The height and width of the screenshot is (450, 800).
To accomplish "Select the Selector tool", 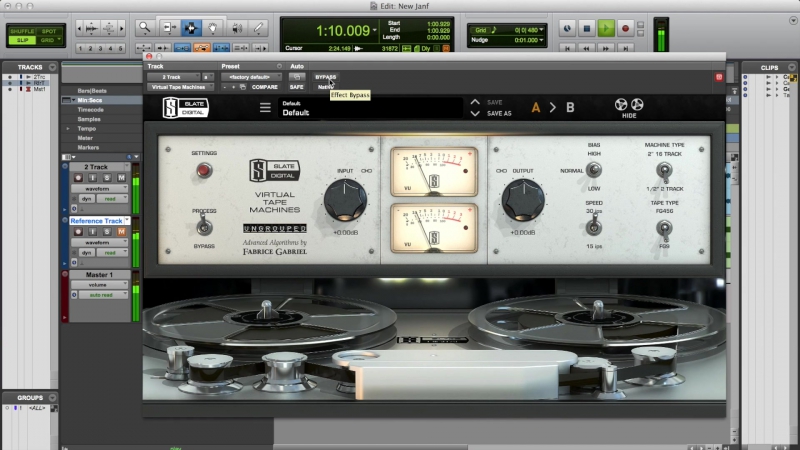I will 191,28.
